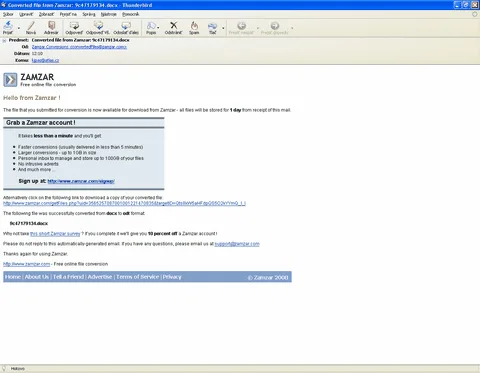Click the Popis (tag) toolbar icon
Image resolution: width=480 pixels, height=373 pixels.
pos(151,25)
